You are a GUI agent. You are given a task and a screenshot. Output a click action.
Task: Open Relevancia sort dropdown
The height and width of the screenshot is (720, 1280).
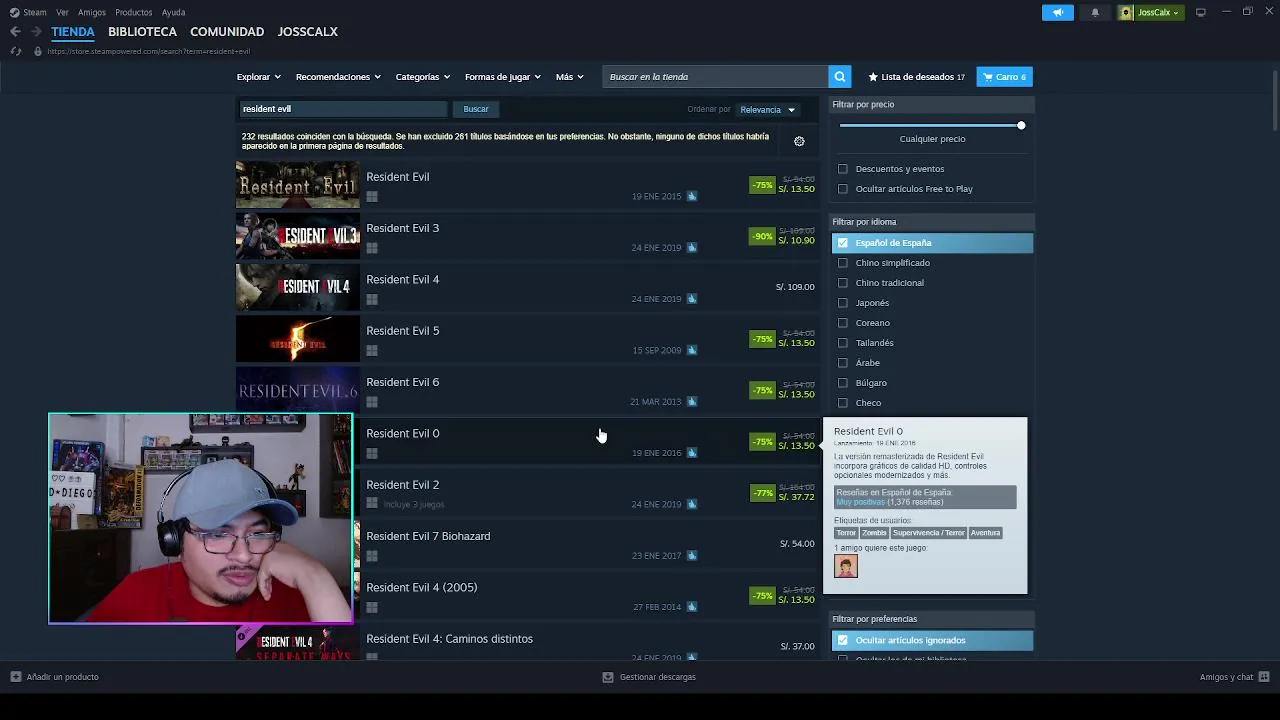[x=768, y=110]
